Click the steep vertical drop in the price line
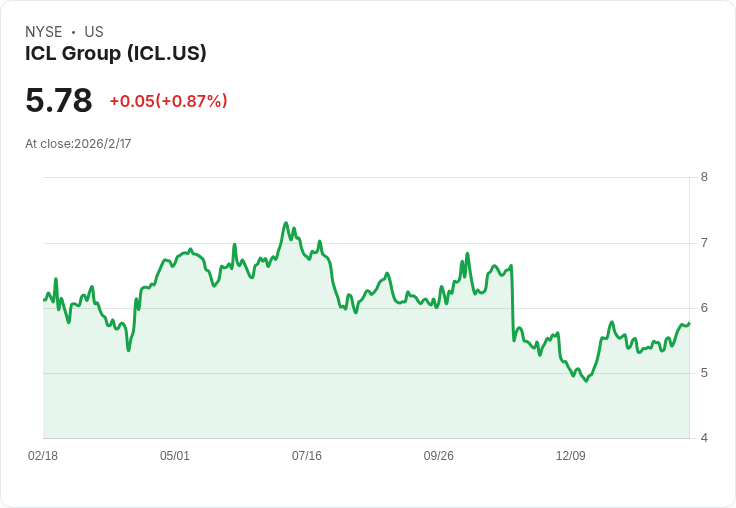This screenshot has height=508, width=736. [x=513, y=303]
